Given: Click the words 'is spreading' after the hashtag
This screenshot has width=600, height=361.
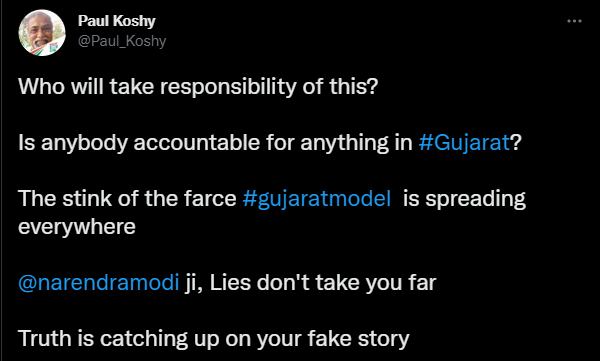Looking at the screenshot, I should click(x=464, y=199).
